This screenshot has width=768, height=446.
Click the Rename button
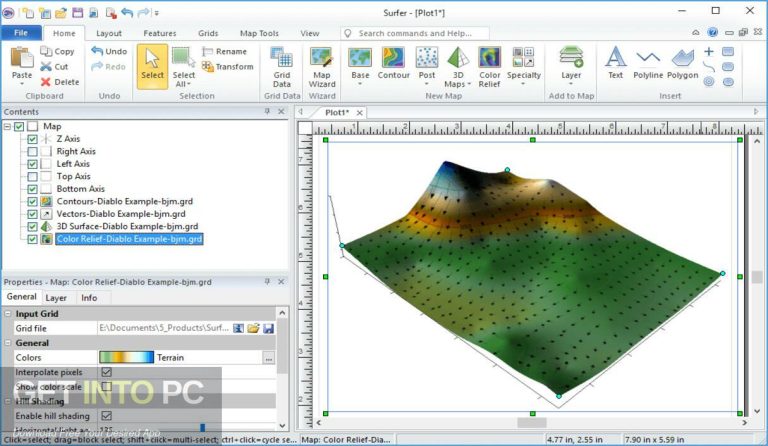(x=224, y=51)
